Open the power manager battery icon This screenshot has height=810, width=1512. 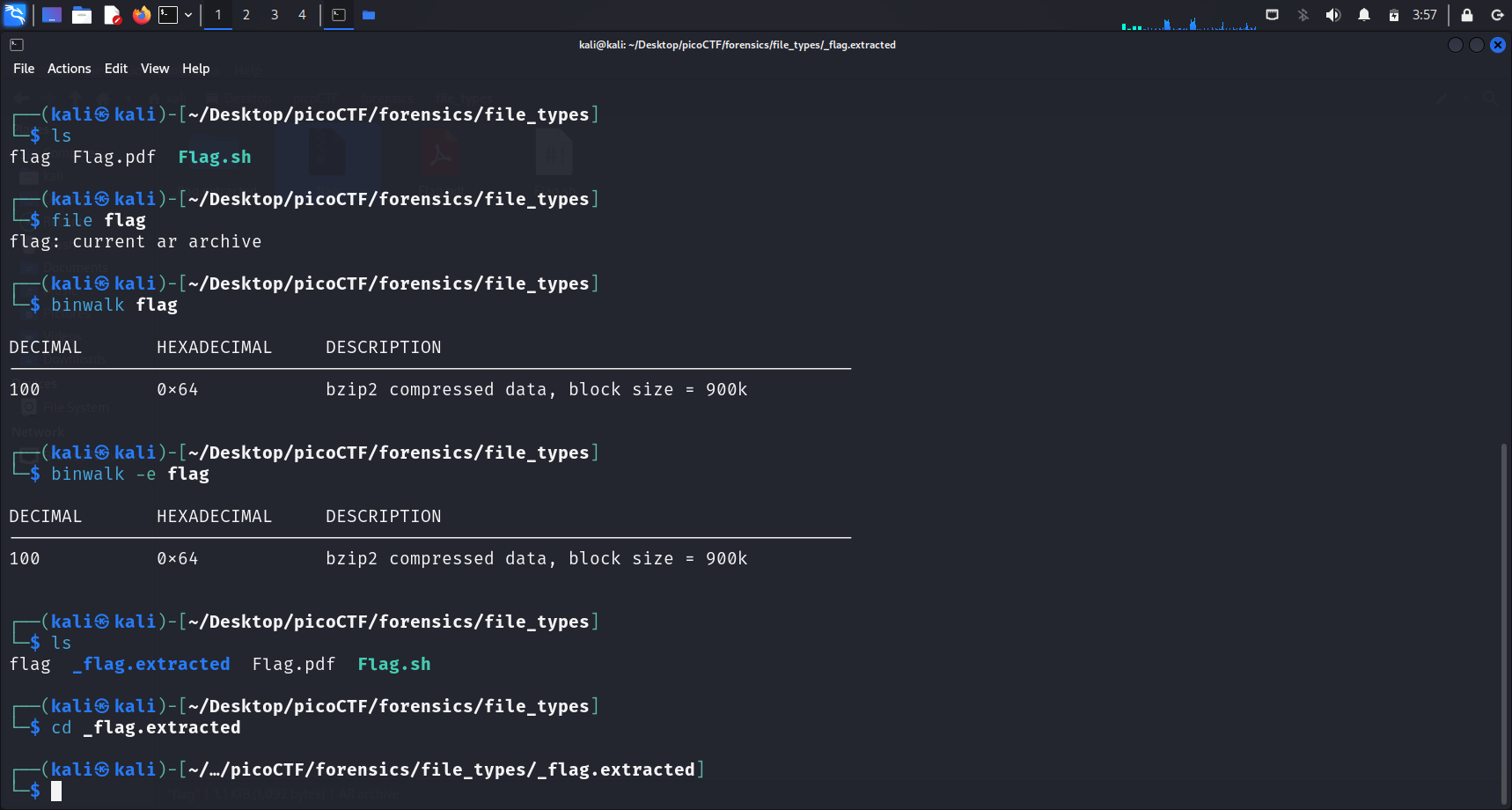point(1393,15)
